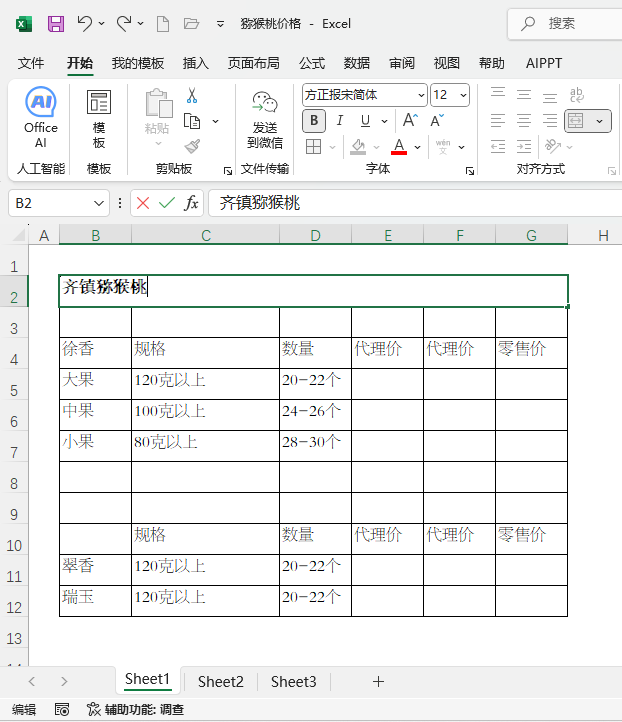Open the font settings dialog launcher
Viewport: 622px width, 722px height.
point(470,171)
